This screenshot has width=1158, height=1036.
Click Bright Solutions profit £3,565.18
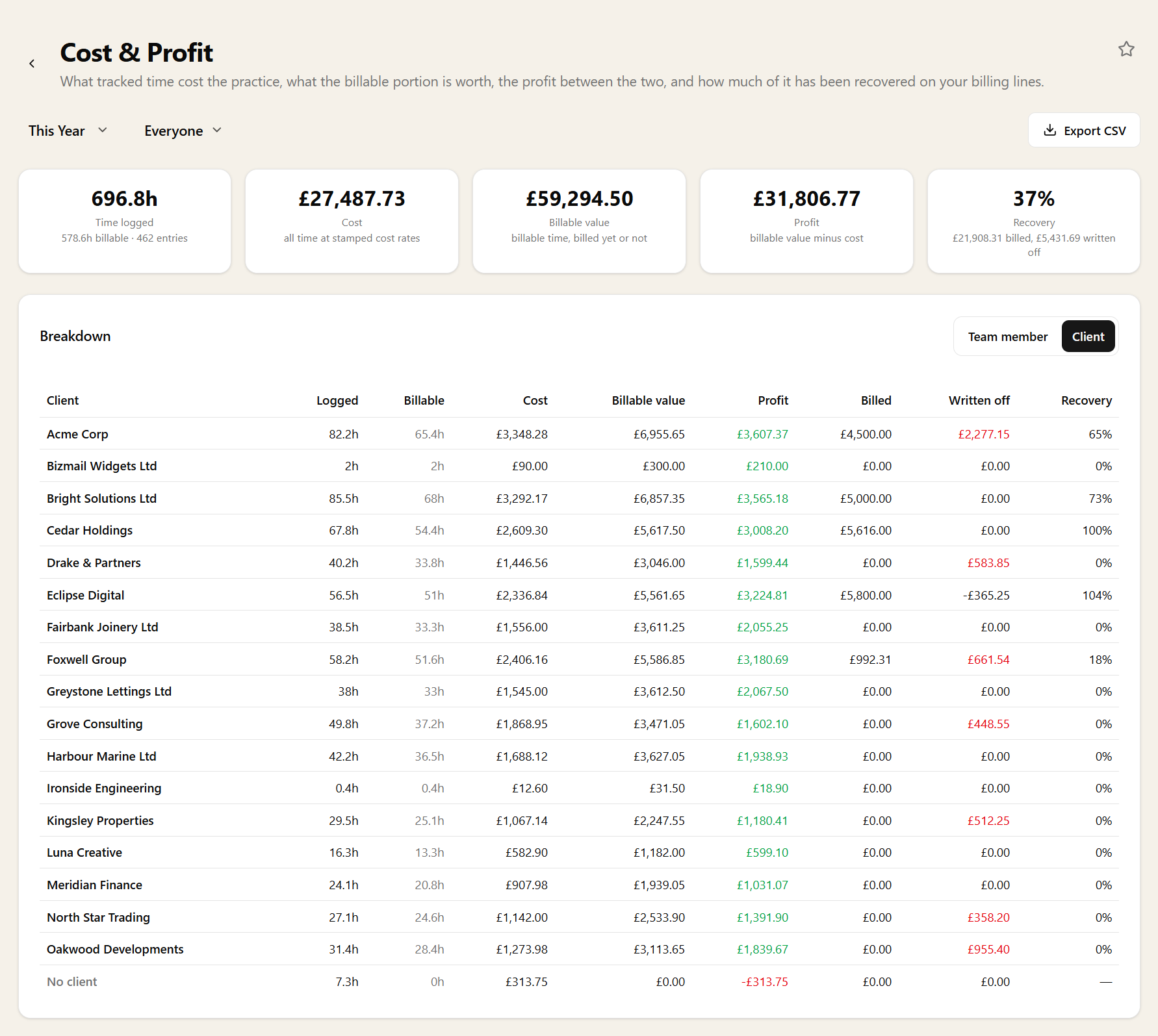[762, 498]
